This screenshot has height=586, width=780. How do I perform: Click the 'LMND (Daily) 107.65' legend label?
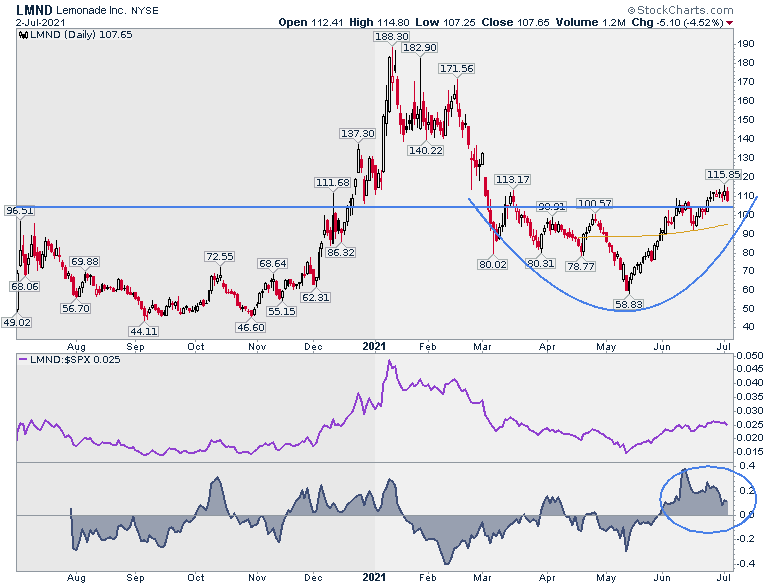coord(81,35)
